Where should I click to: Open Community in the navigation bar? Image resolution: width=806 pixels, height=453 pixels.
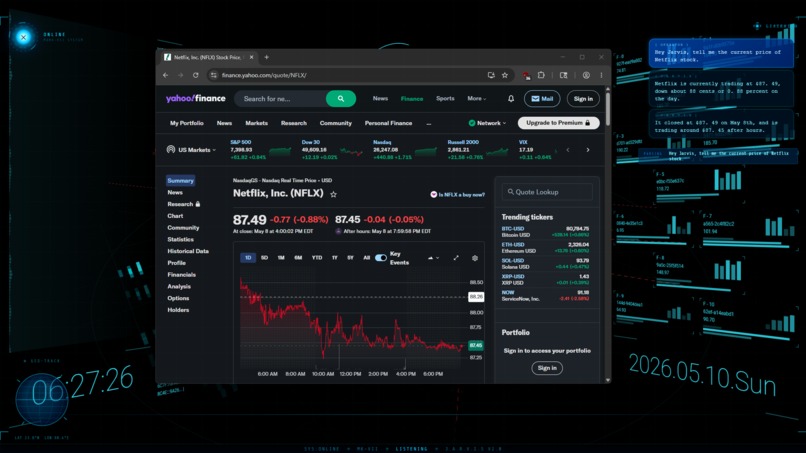click(336, 123)
